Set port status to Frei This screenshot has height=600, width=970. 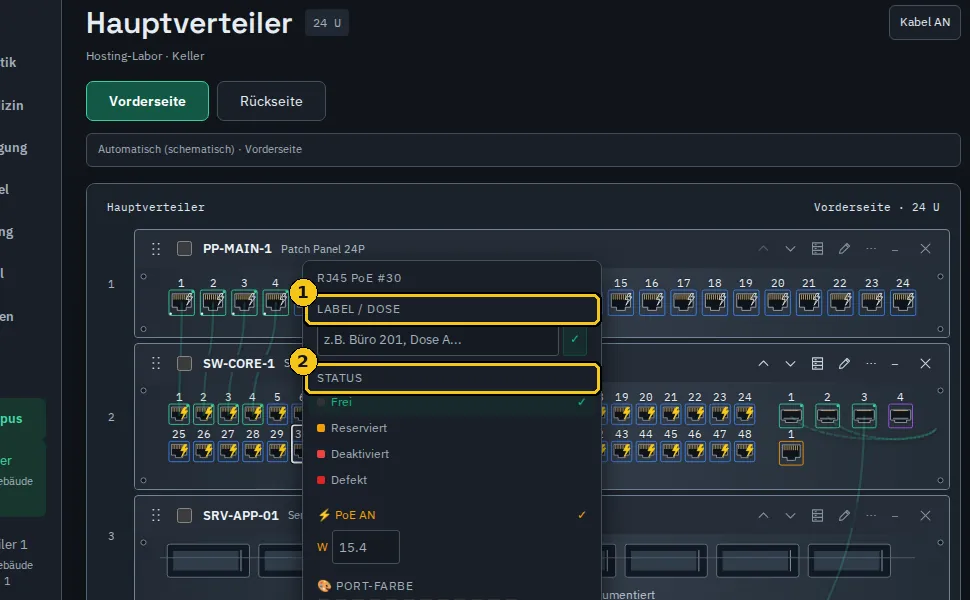[x=452, y=402]
